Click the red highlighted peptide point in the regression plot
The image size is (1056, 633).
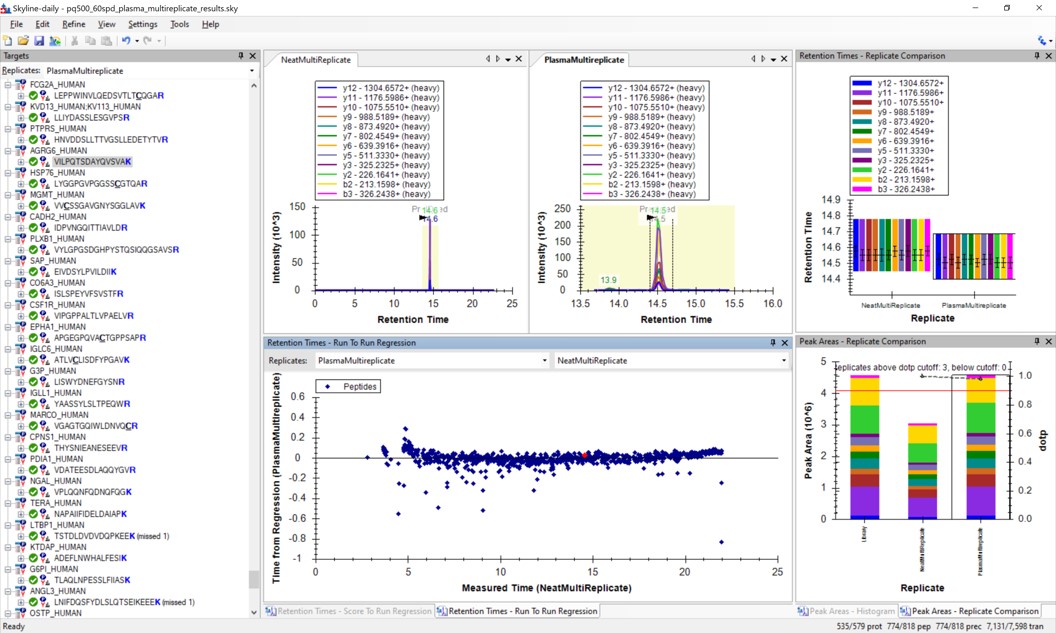tap(585, 456)
